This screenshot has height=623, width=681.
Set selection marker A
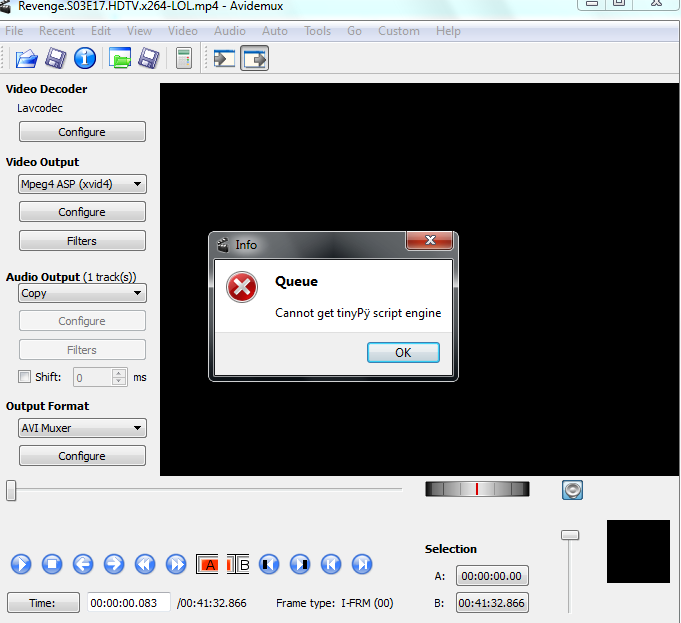tap(207, 564)
